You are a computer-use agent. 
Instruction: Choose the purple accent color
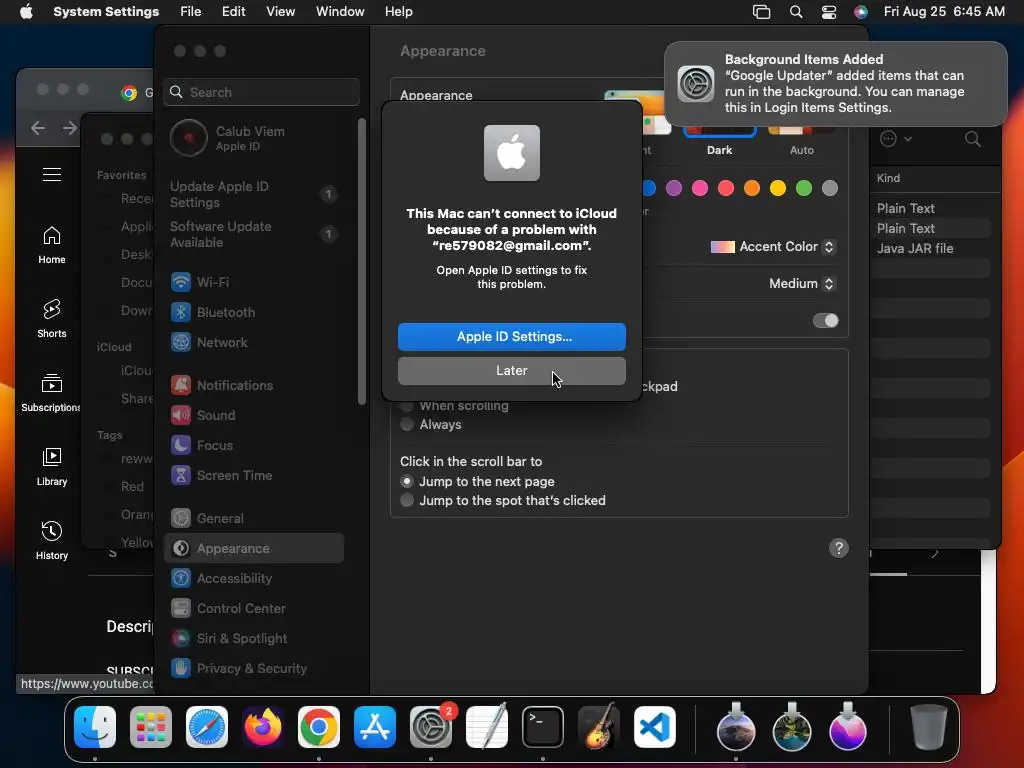point(674,188)
